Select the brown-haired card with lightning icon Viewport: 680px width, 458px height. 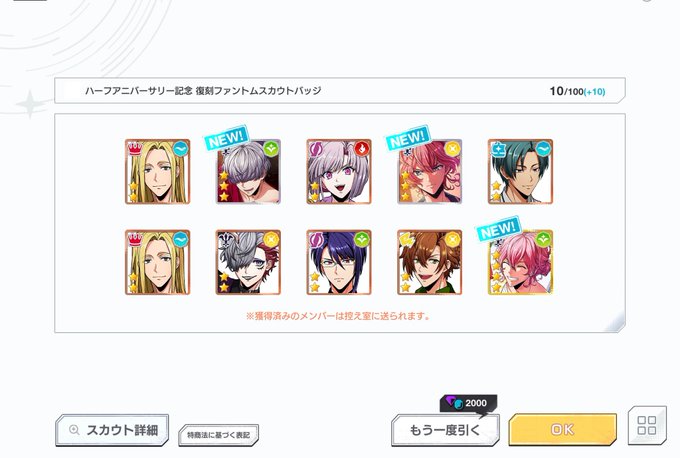click(429, 262)
